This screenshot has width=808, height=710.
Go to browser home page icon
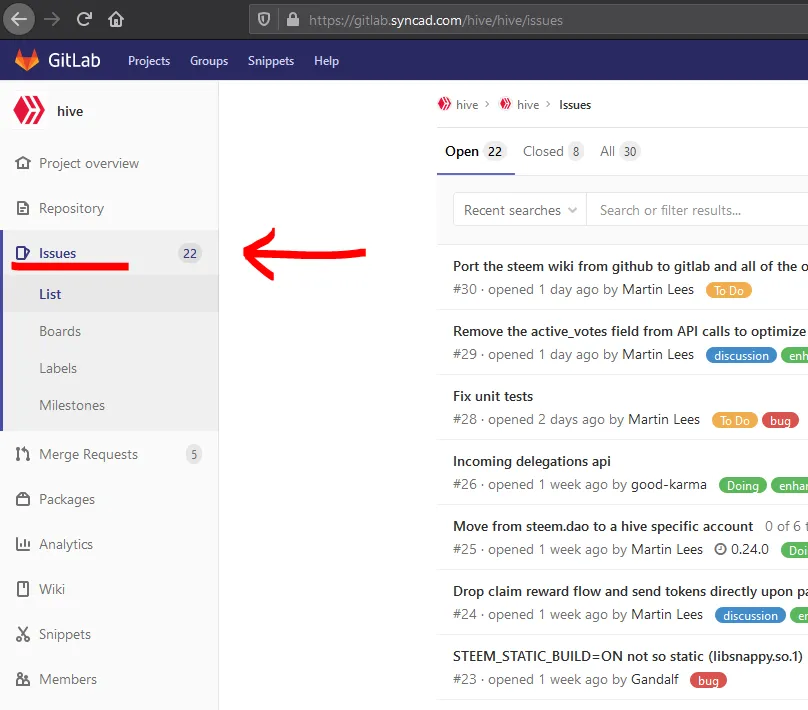pyautogui.click(x=116, y=20)
